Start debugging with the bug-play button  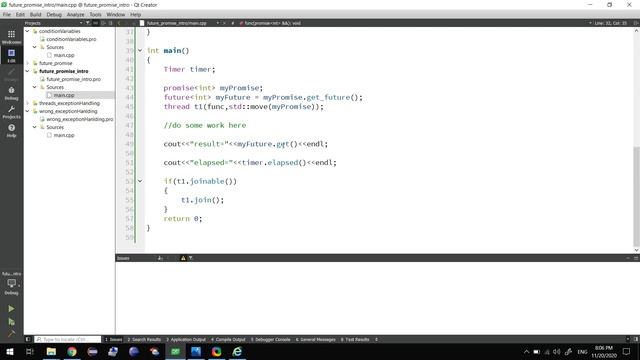tap(11, 322)
